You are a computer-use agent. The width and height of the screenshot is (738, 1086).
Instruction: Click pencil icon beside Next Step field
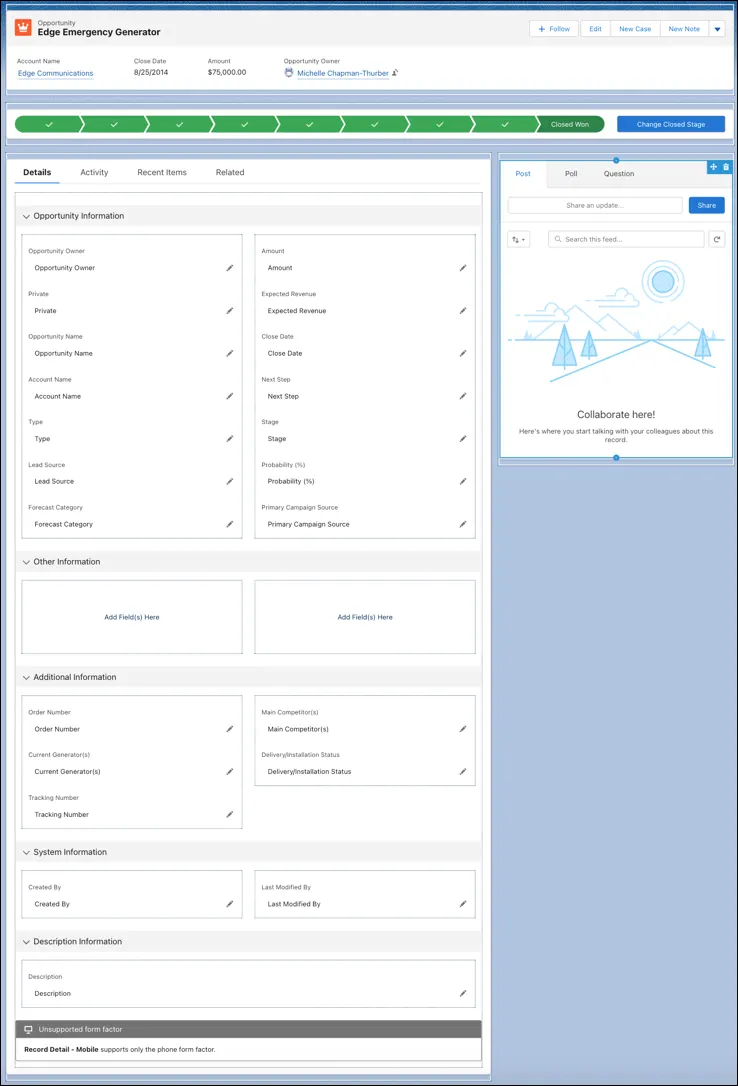tap(463, 396)
